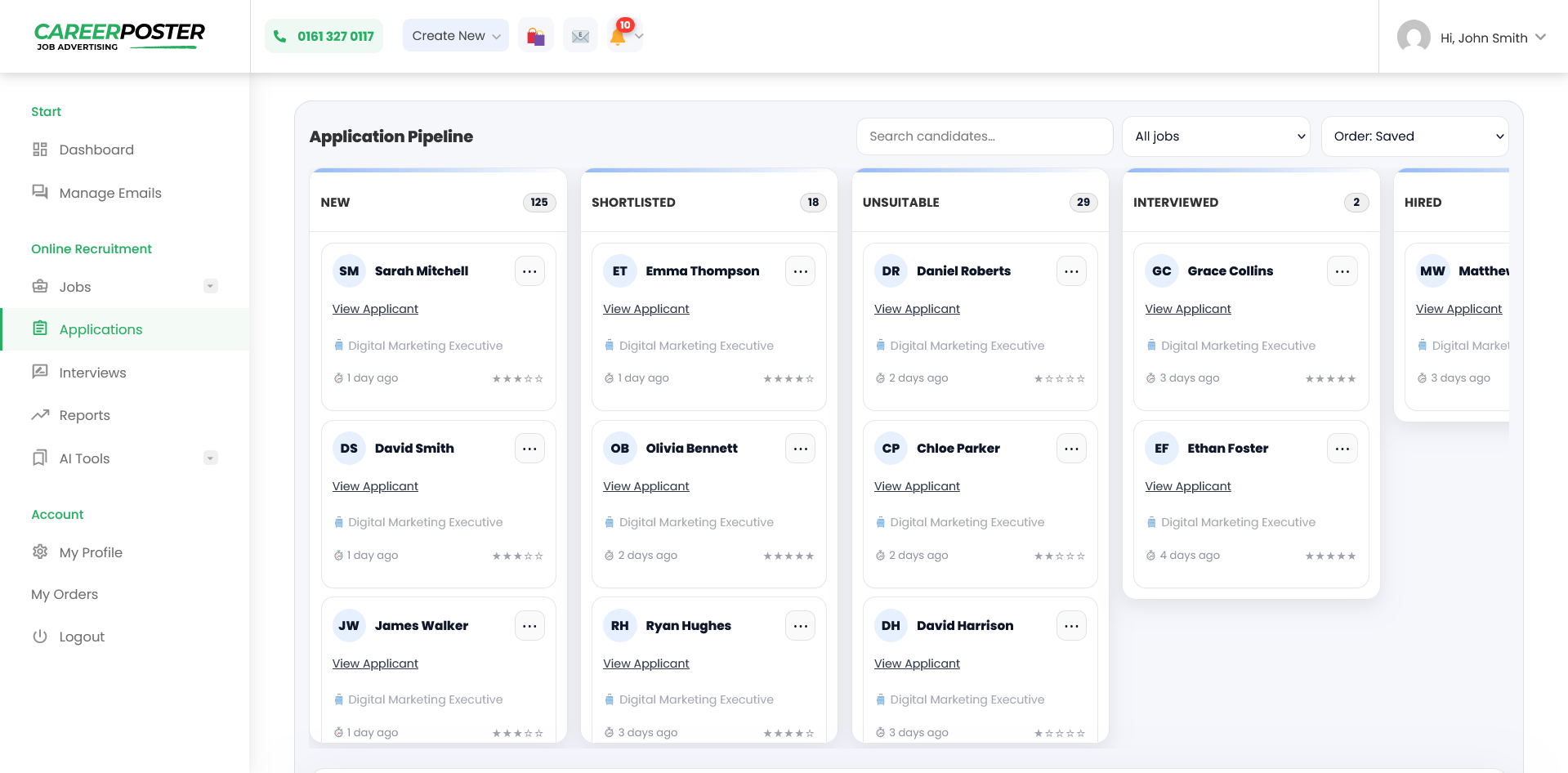The image size is (1568, 773).
Task: Open the Create New dropdown
Action: point(456,36)
